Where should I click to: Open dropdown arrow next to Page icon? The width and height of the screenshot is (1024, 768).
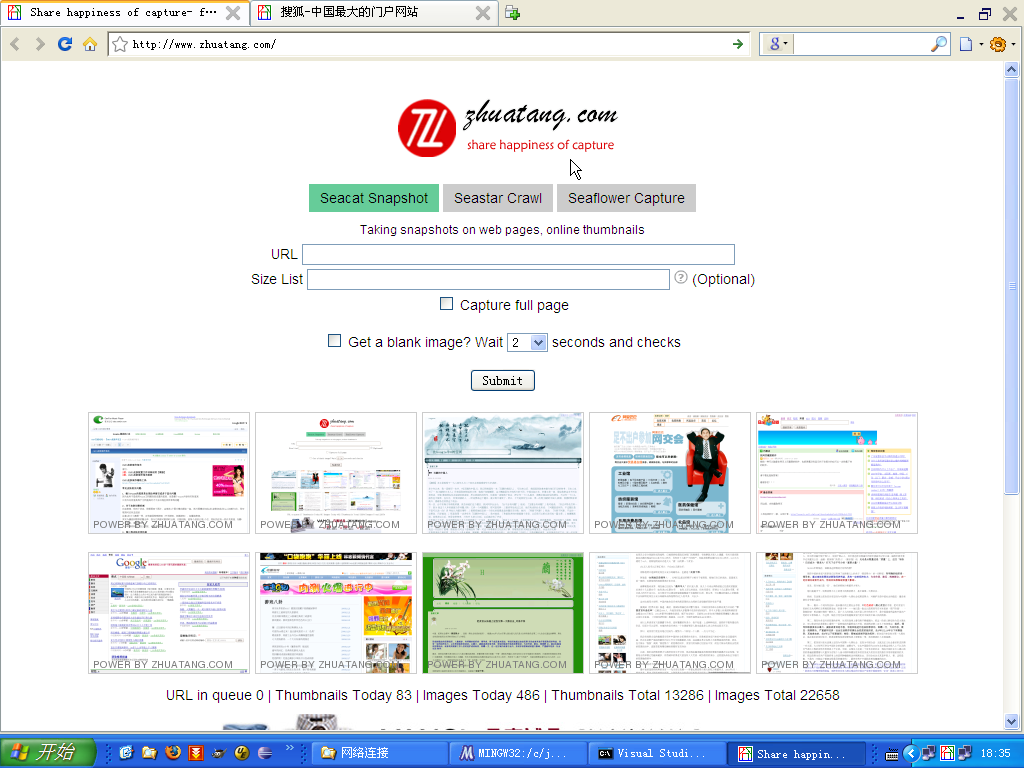pos(981,44)
